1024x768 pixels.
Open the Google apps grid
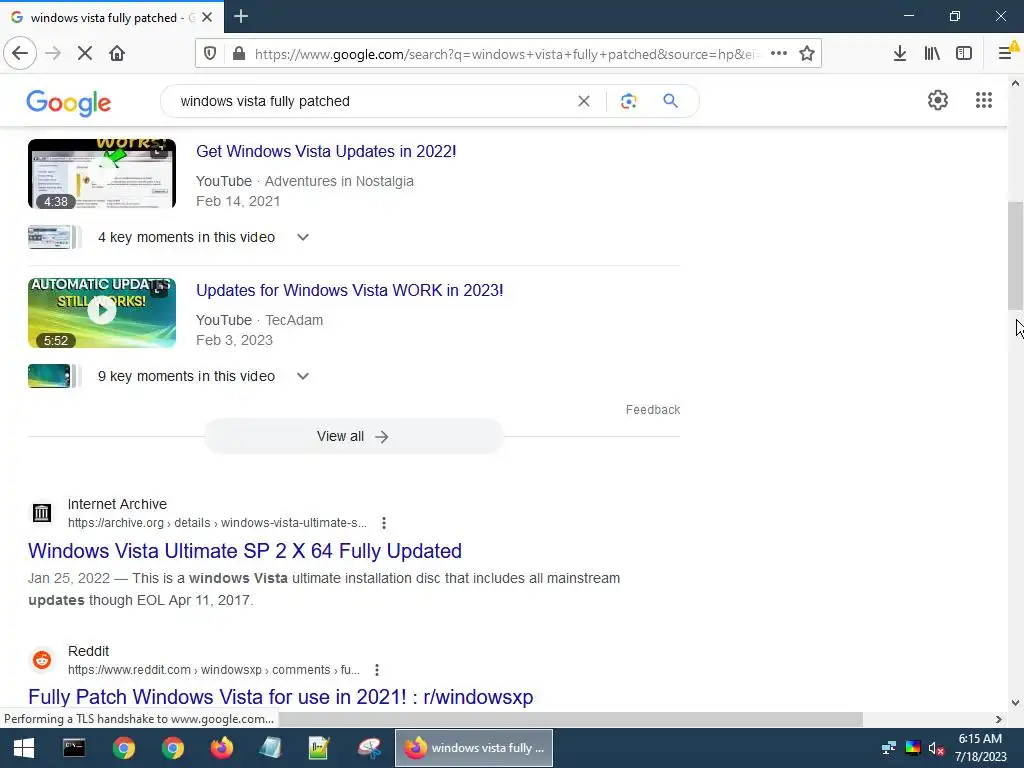(x=984, y=100)
